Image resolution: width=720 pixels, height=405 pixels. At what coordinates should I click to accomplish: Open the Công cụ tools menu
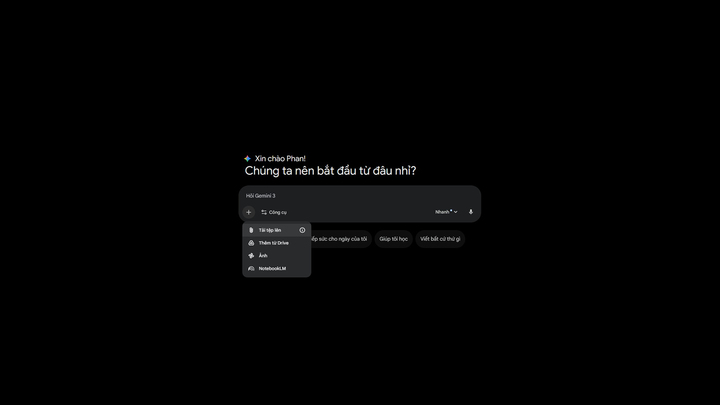tap(274, 212)
